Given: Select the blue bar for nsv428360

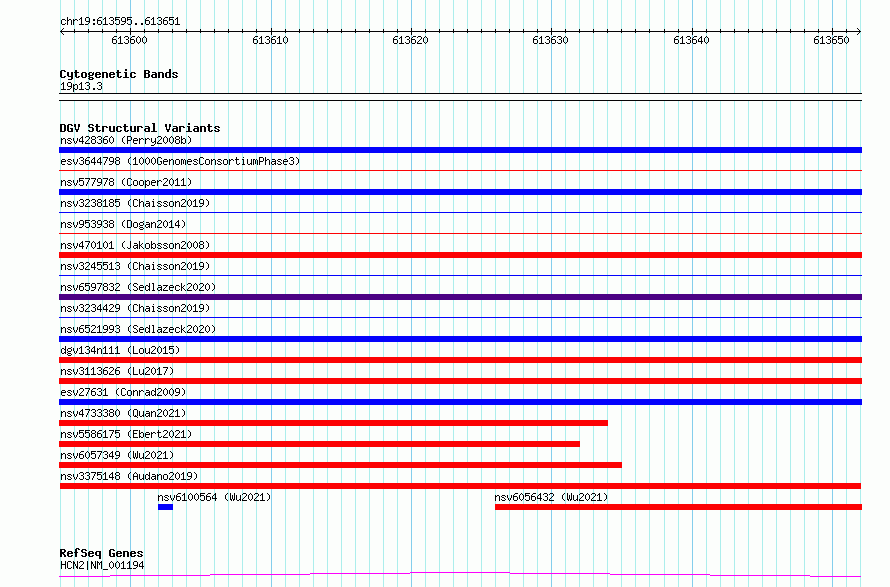Looking at the screenshot, I should click(x=460, y=150).
